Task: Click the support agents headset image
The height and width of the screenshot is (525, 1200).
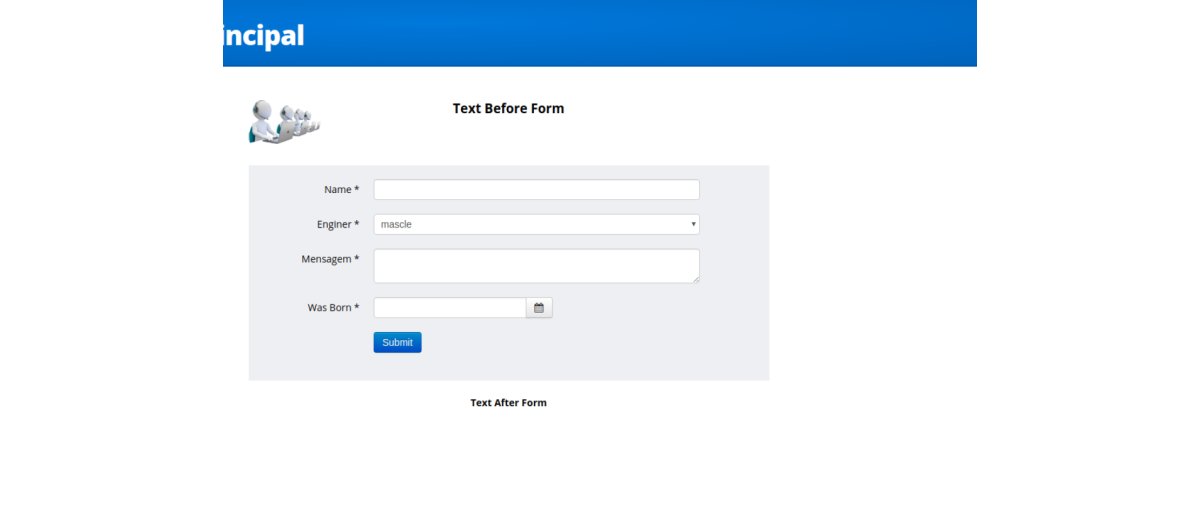Action: tap(284, 122)
